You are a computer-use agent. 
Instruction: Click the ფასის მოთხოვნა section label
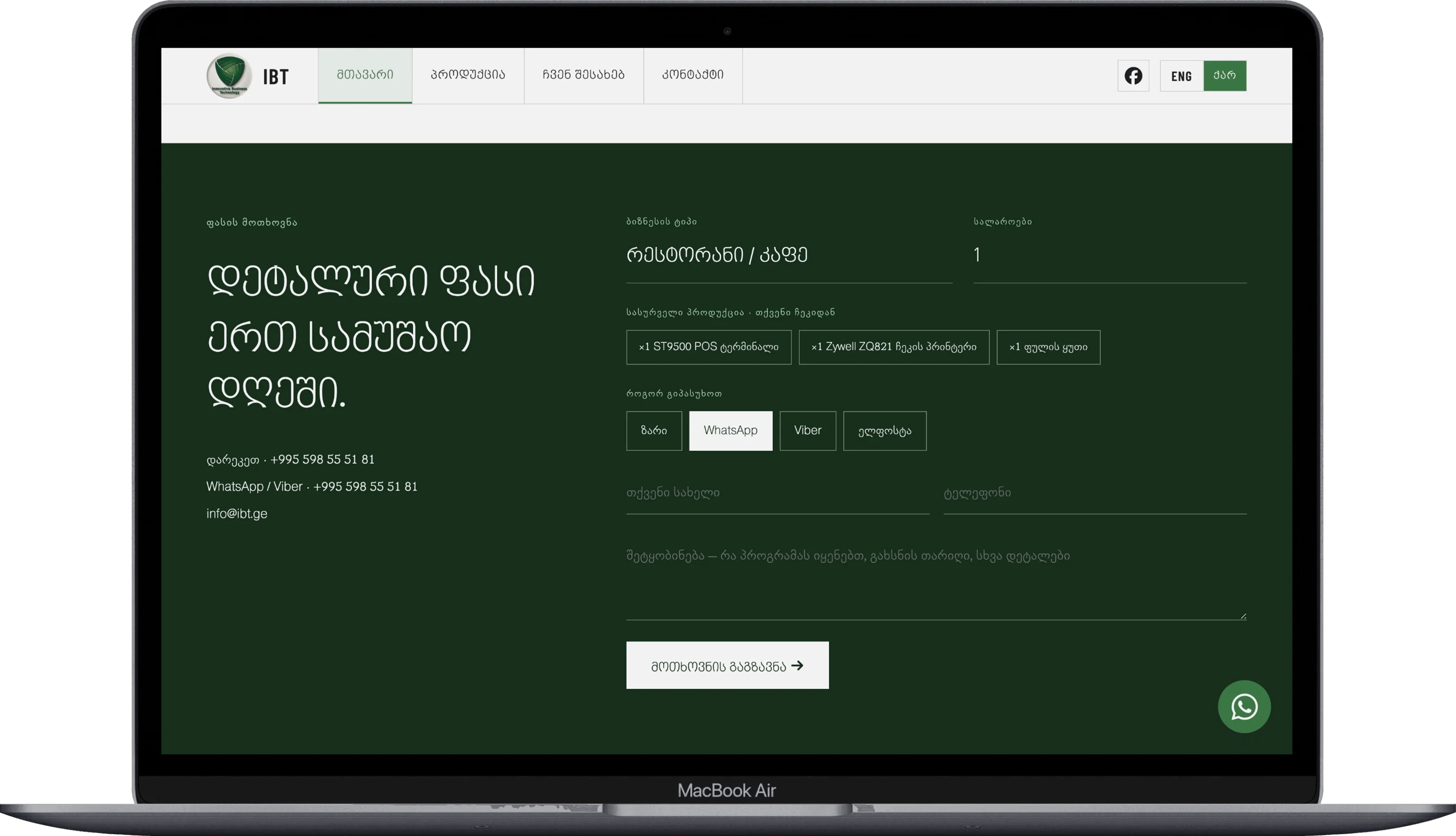tap(252, 222)
